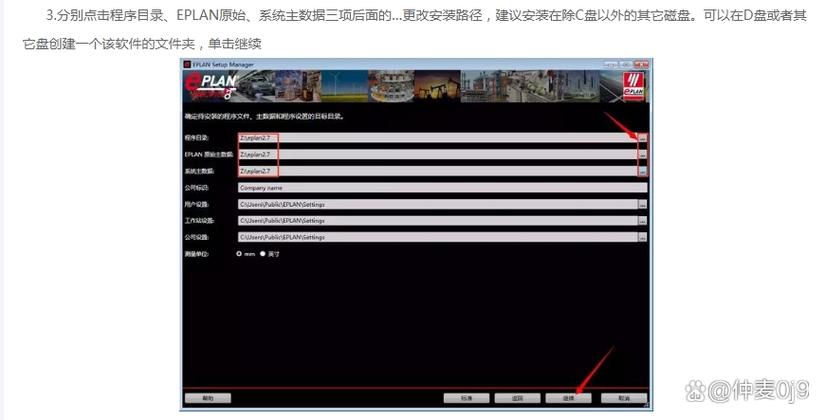Click the 公司标识 label text
Viewport: 825px width, 420px height.
(x=196, y=188)
